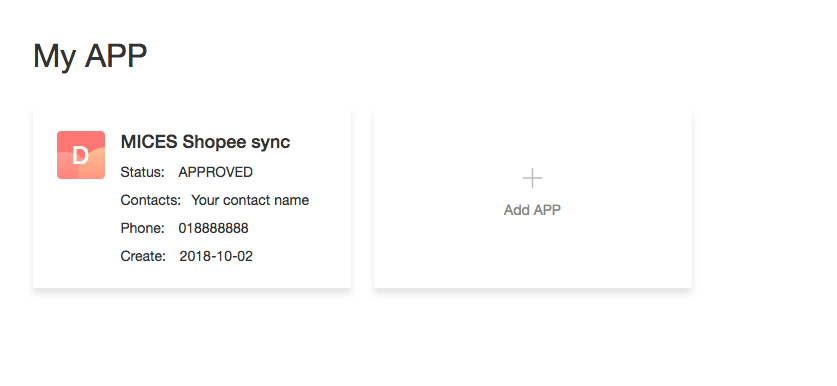Click the My APP page heading
The image size is (837, 386).
(90, 56)
